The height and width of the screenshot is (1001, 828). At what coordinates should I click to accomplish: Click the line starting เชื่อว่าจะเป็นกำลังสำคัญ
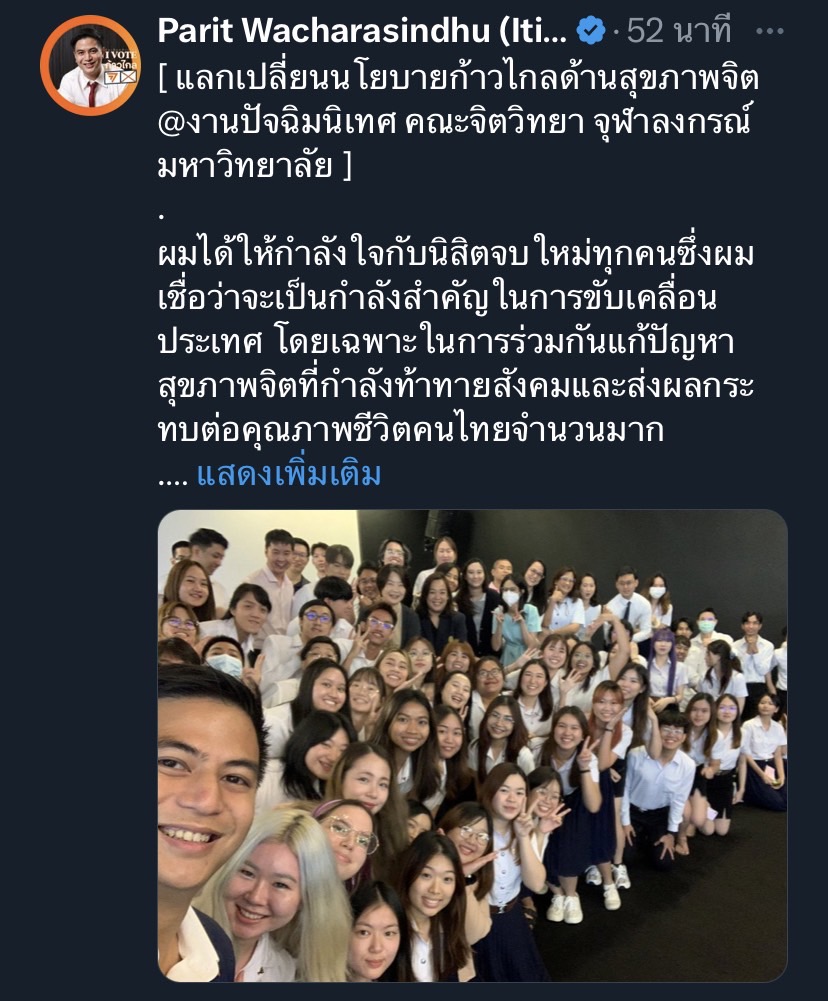pos(437,298)
